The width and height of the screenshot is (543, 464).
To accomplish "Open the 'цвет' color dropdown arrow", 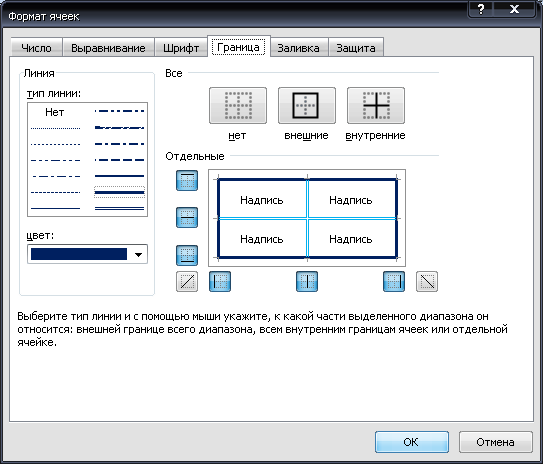I will [139, 255].
